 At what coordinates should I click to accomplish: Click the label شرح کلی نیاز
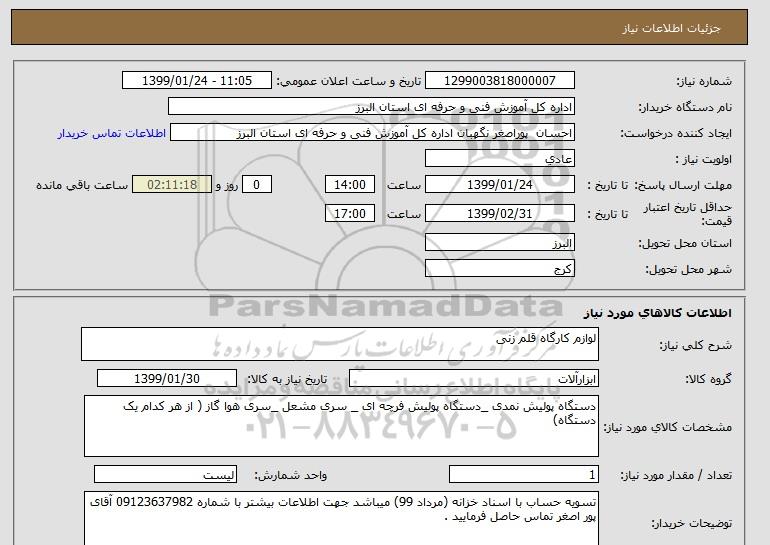coord(695,345)
